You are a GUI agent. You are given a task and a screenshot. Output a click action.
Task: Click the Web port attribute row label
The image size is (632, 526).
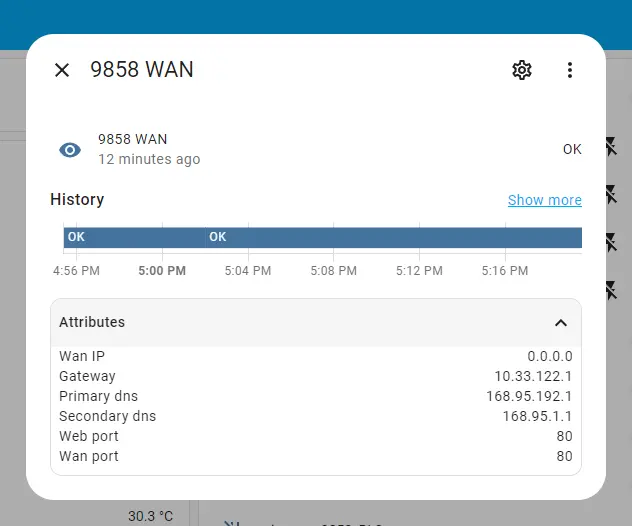coord(89,436)
